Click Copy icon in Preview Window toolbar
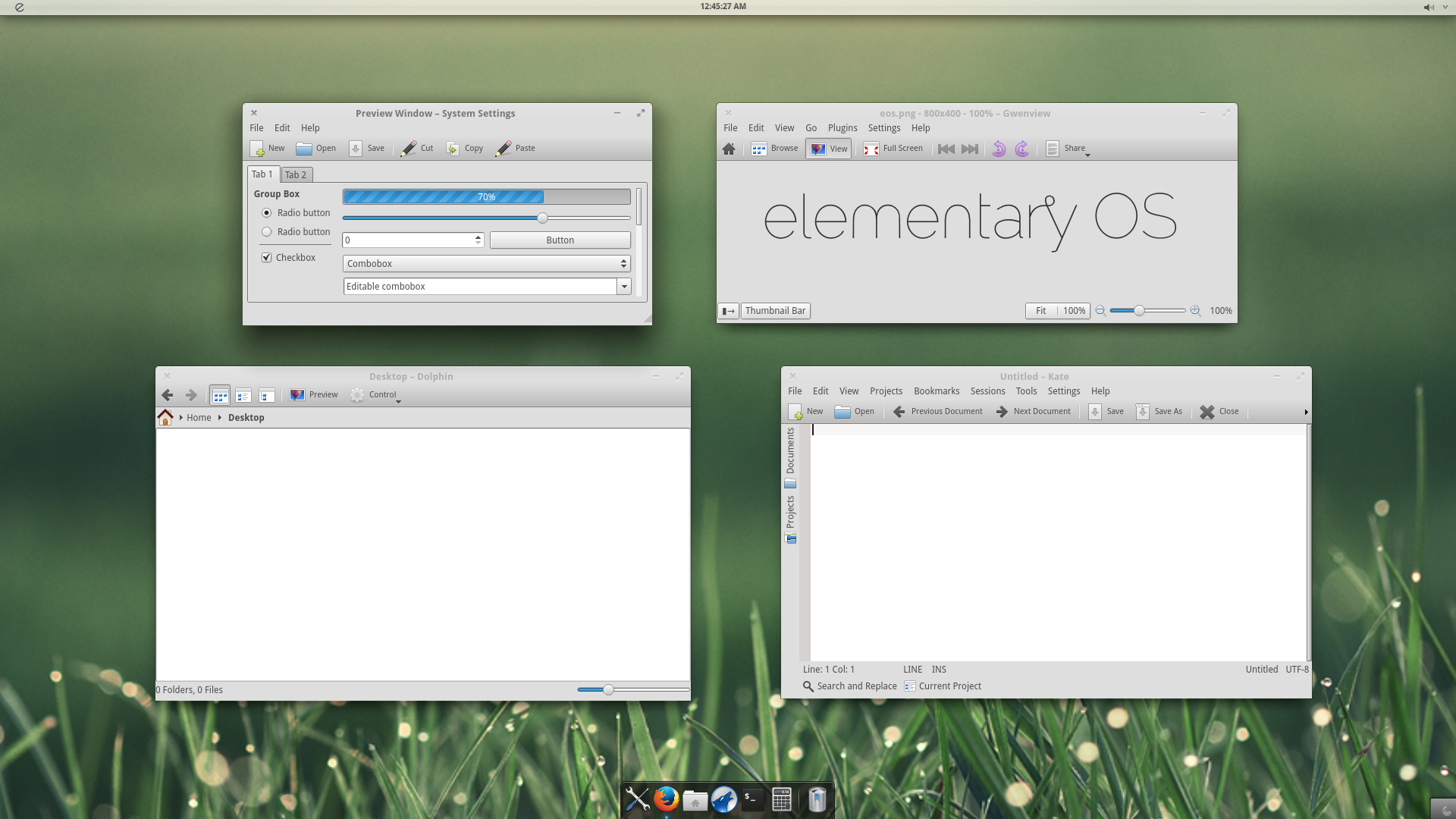This screenshot has height=819, width=1456. 453,149
